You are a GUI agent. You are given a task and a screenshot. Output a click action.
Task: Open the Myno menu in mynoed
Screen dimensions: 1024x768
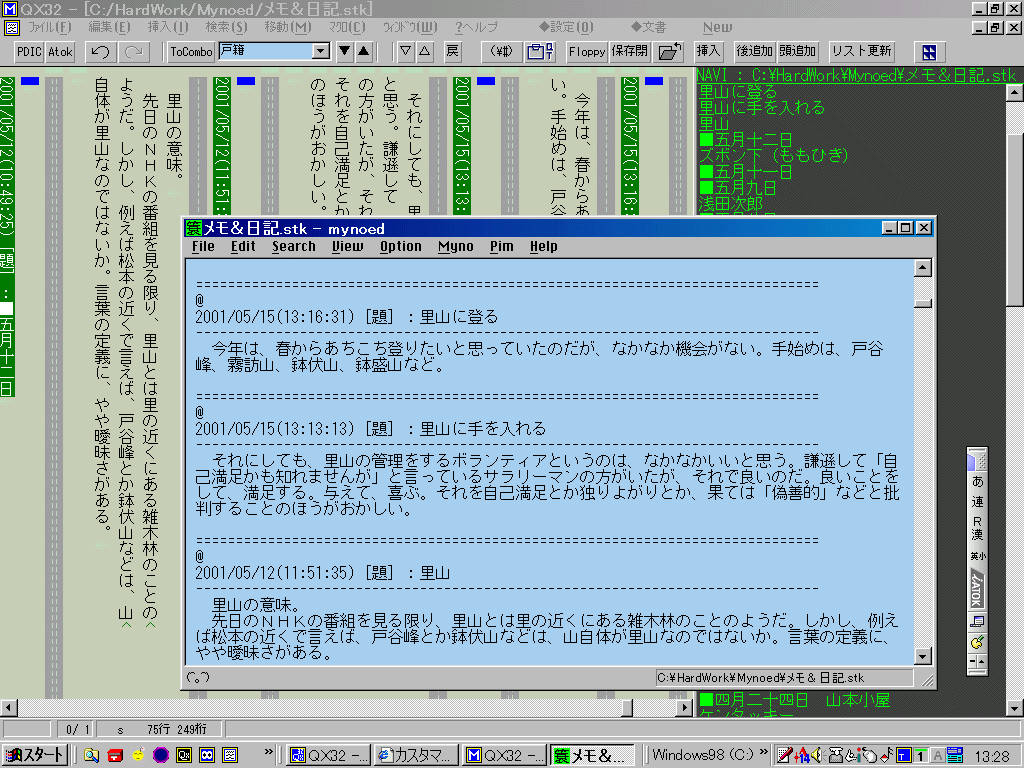455,246
